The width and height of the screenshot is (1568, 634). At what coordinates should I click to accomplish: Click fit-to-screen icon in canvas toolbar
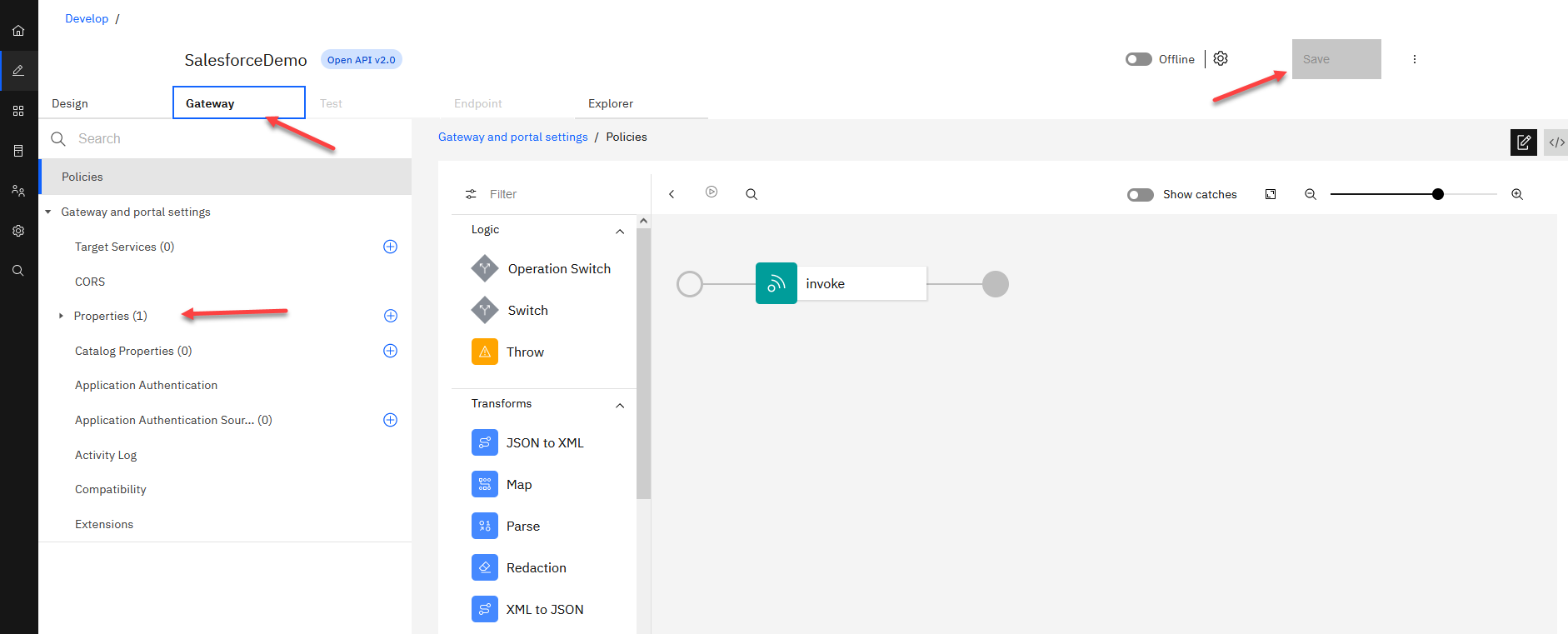1270,194
